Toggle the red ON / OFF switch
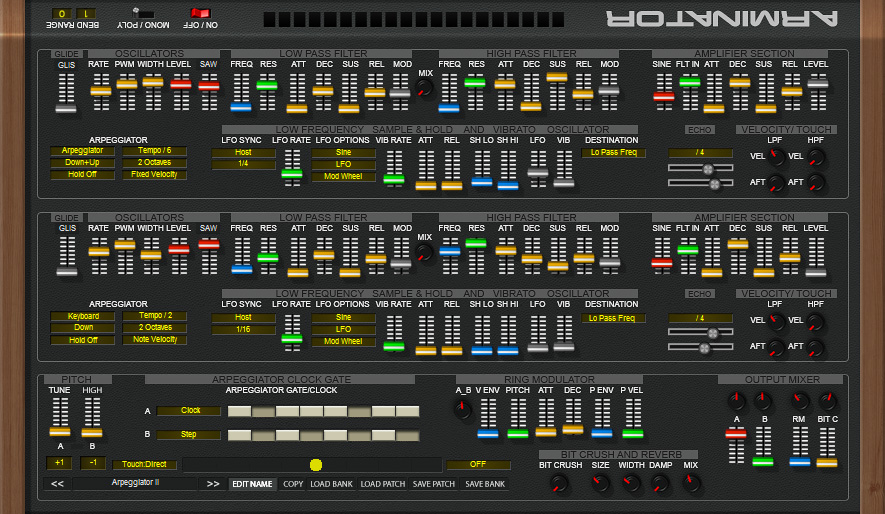885x514 pixels. pyautogui.click(x=200, y=13)
